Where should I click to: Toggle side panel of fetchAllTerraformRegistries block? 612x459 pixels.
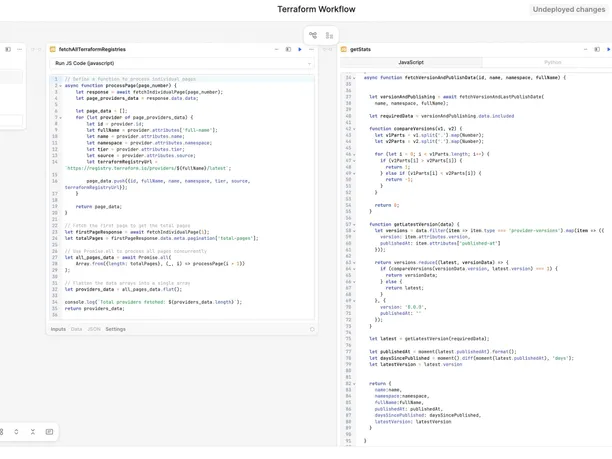click(x=288, y=49)
